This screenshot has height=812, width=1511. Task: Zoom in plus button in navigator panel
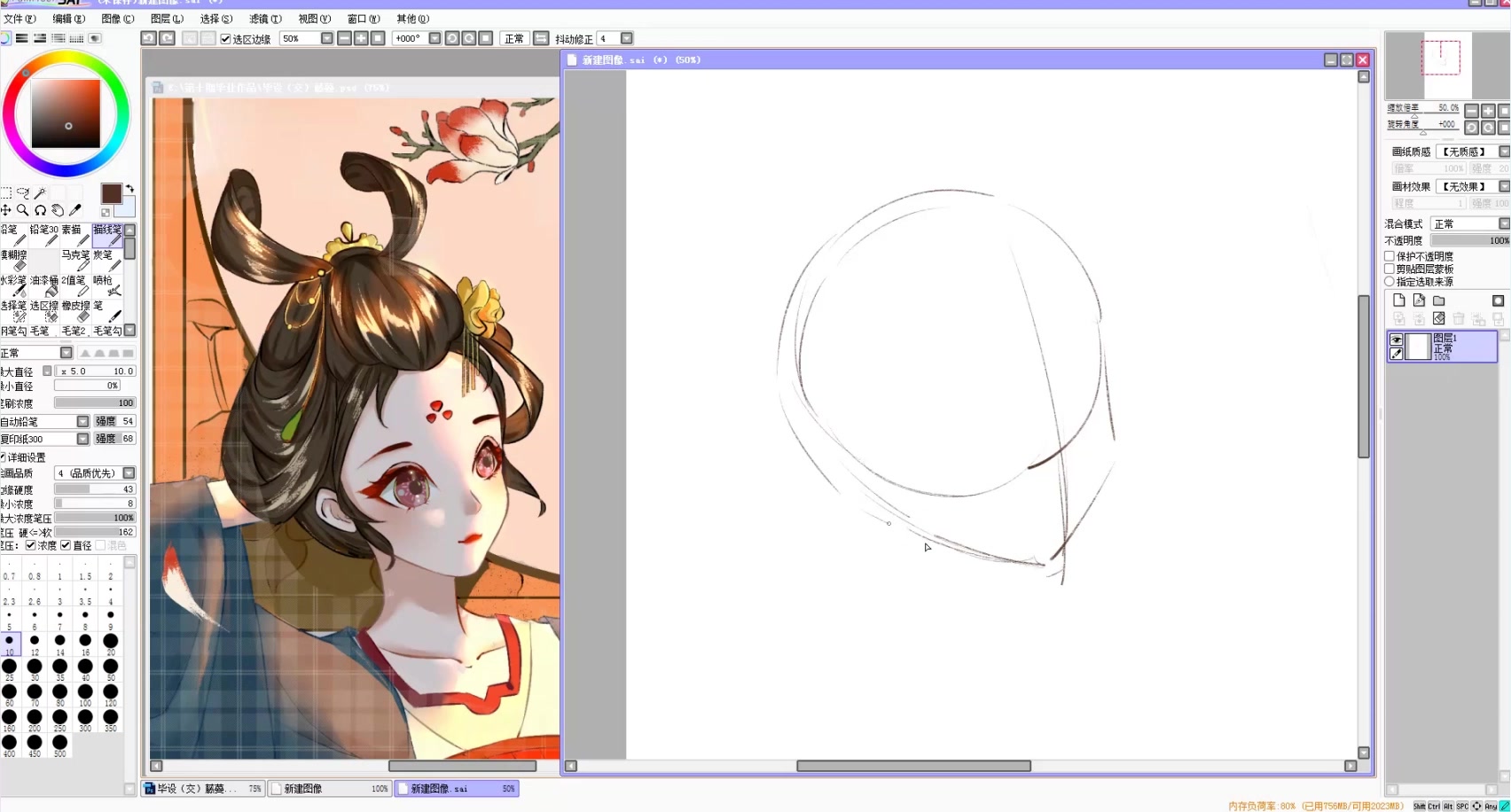coord(1488,111)
